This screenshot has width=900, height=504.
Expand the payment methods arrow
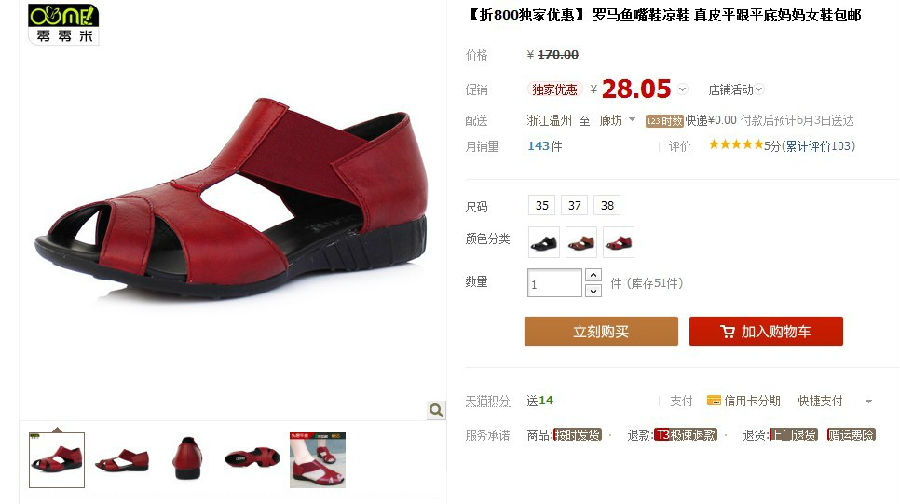(x=868, y=401)
